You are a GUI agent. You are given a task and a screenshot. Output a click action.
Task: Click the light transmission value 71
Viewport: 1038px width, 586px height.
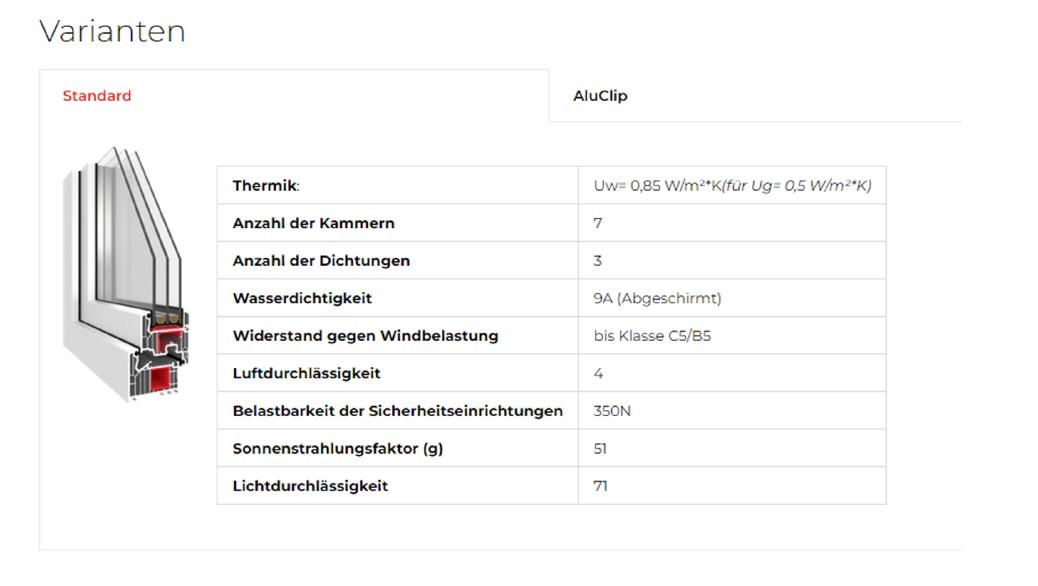coord(600,486)
